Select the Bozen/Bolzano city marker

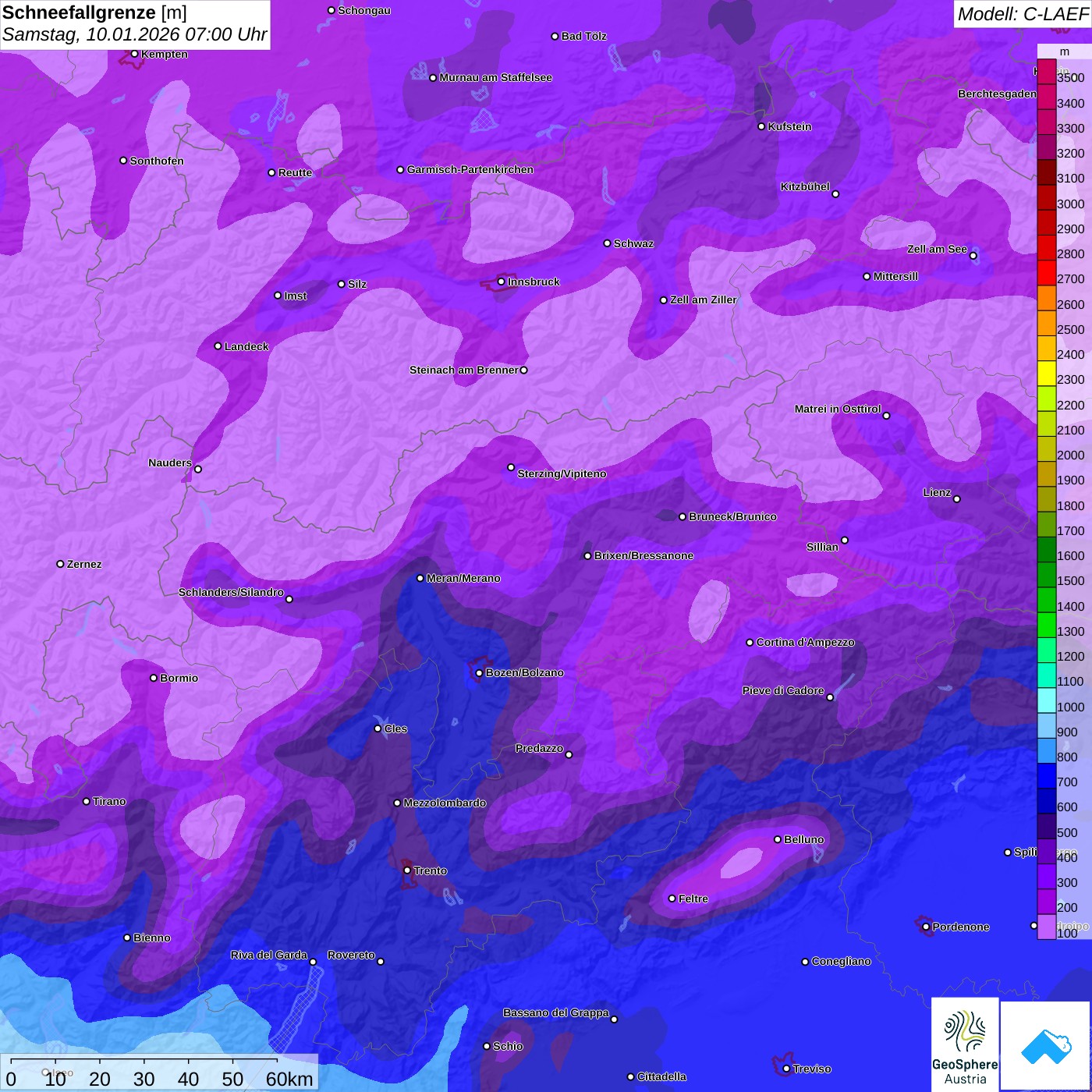pyautogui.click(x=480, y=672)
